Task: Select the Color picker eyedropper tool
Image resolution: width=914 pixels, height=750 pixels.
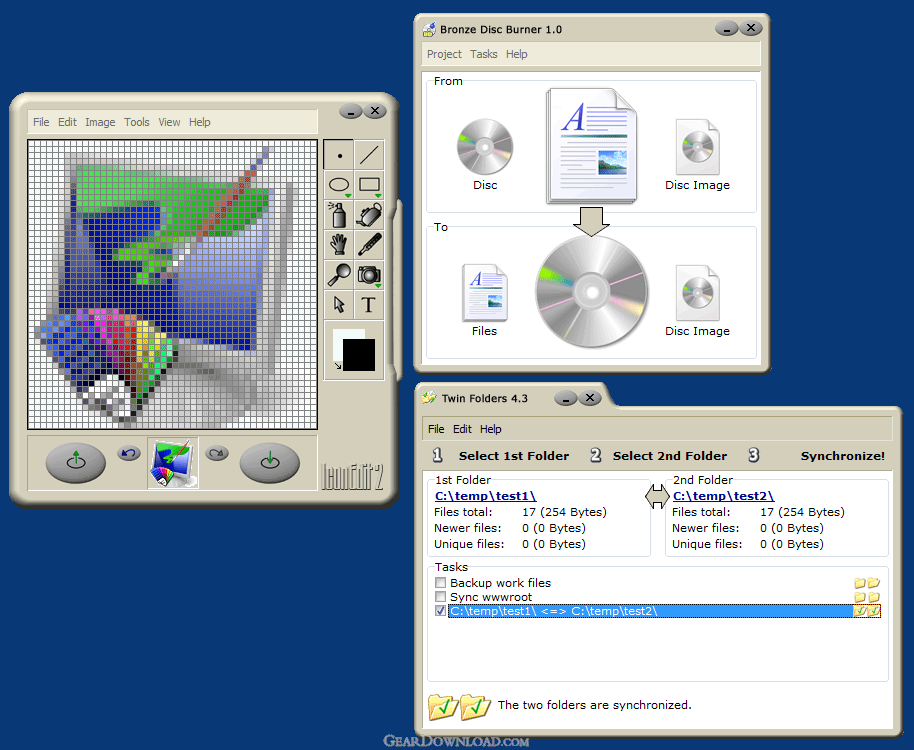Action: coord(369,245)
